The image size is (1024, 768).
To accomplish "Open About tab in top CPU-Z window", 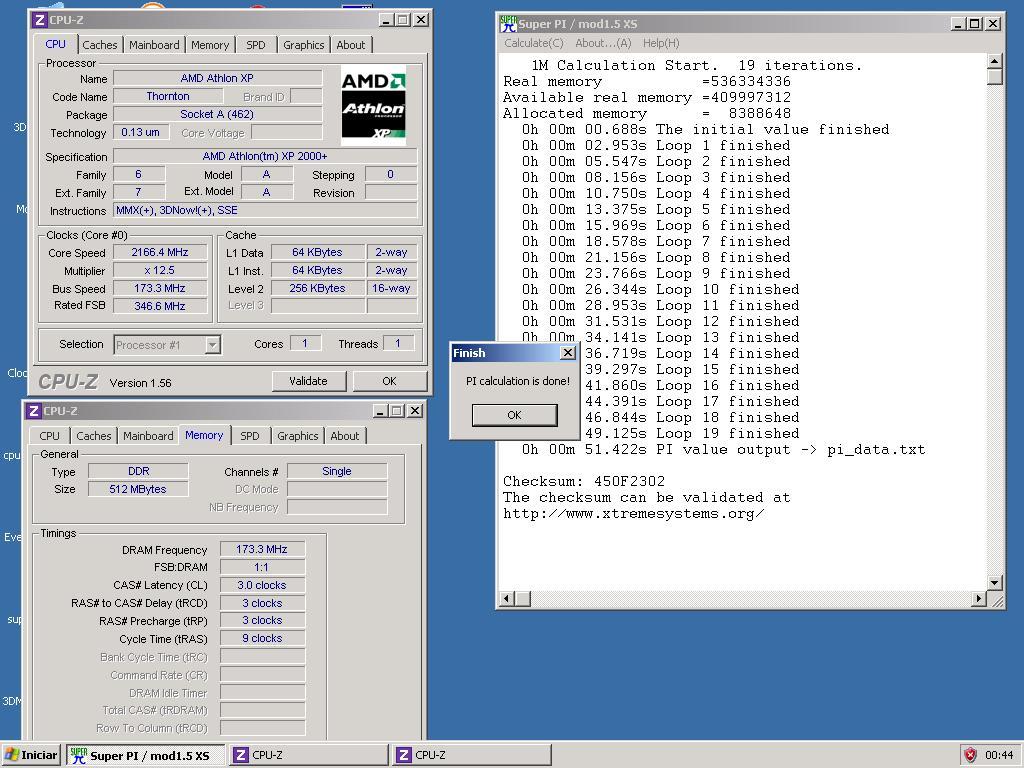I will [x=351, y=45].
